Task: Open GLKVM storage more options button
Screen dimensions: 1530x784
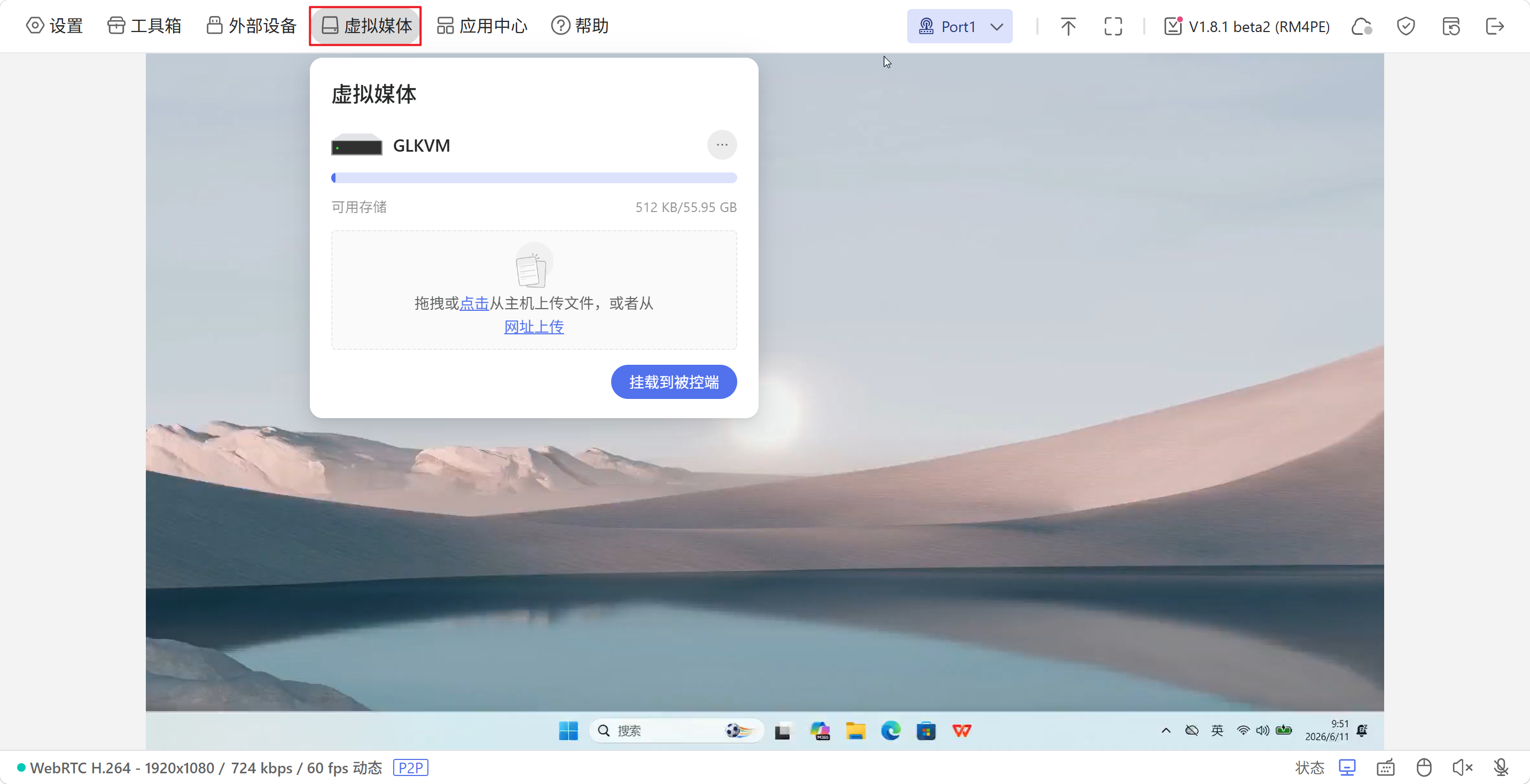Action: (x=722, y=144)
